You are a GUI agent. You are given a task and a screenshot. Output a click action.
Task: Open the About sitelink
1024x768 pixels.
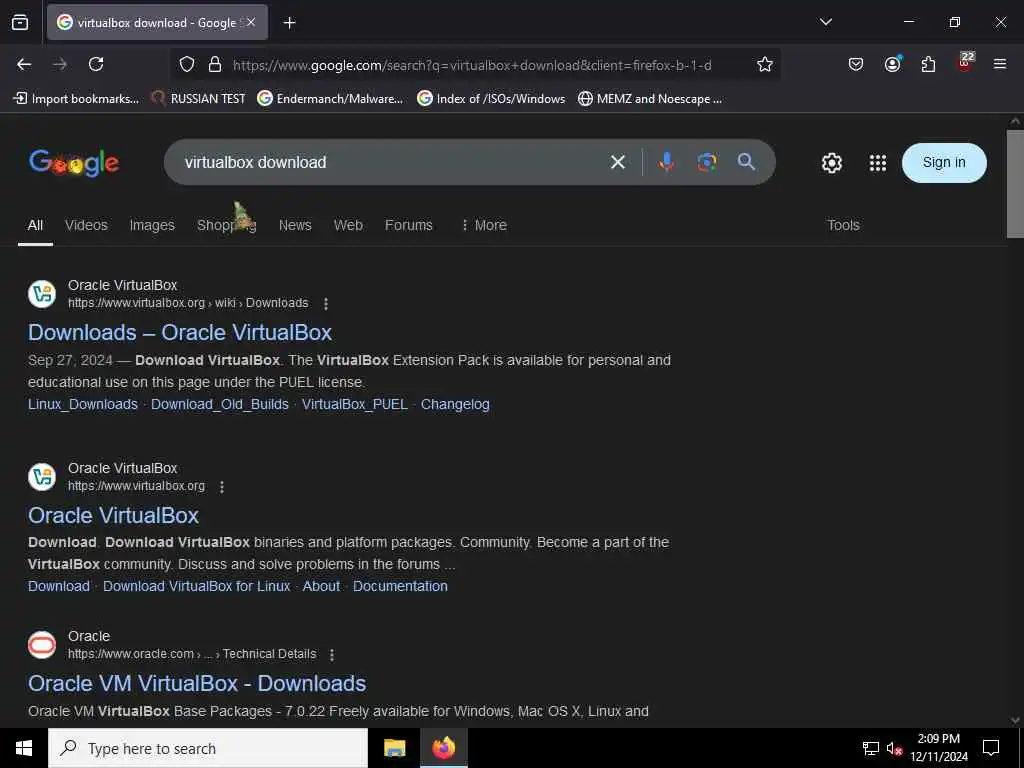pos(321,586)
